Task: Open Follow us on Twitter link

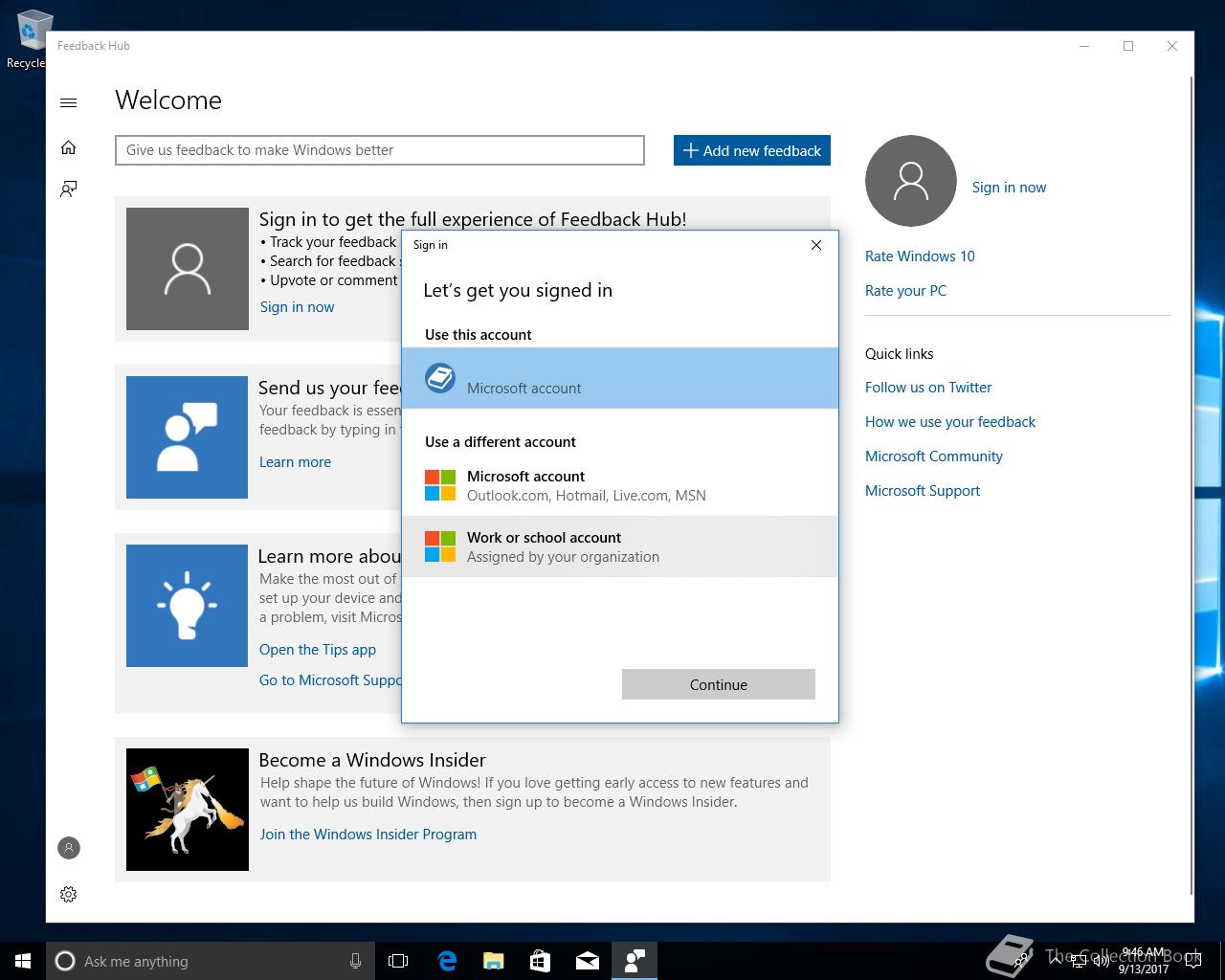Action: point(928,388)
